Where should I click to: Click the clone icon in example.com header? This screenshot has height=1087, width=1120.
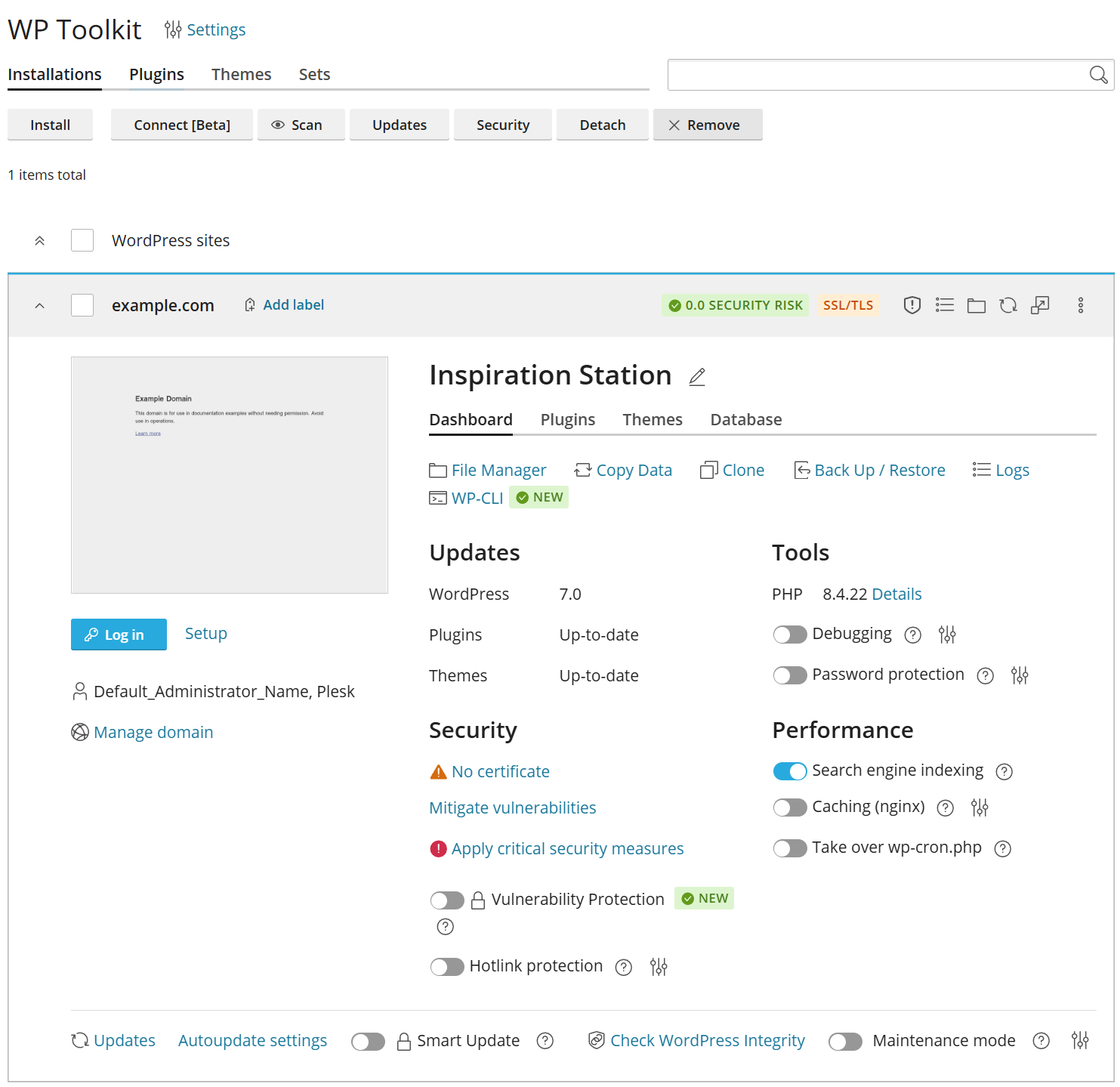(x=1040, y=305)
